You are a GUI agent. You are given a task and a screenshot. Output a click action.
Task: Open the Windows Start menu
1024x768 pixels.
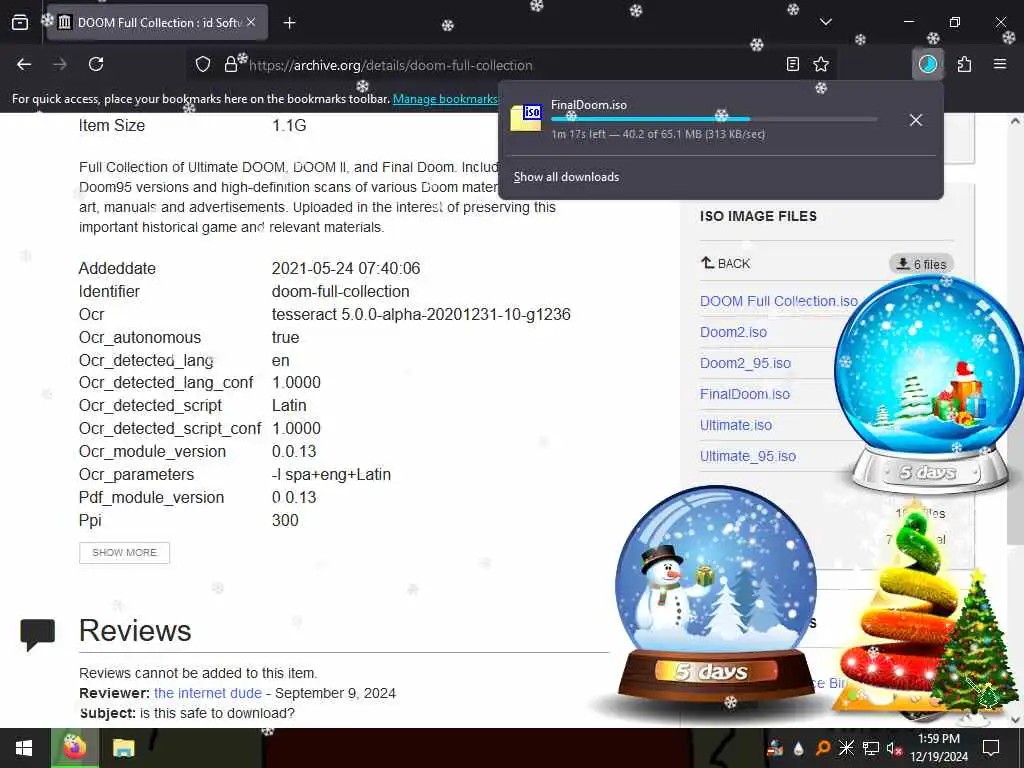[x=24, y=748]
